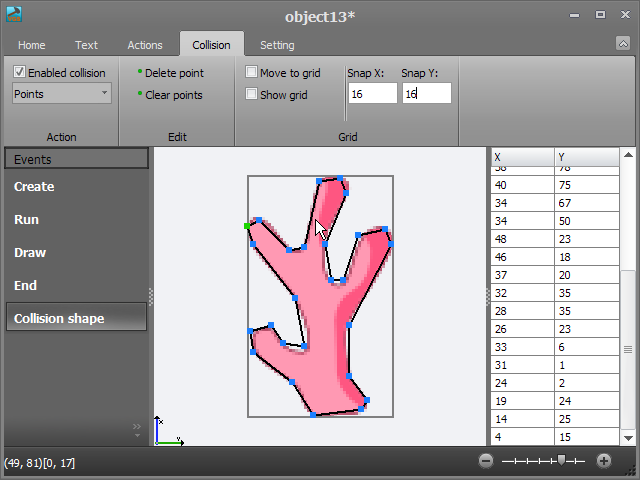
Task: Click the app logo icon in title bar
Action: tap(14, 15)
